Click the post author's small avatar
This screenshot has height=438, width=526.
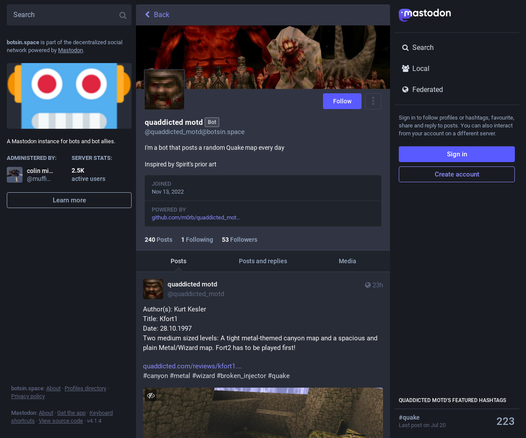153,289
